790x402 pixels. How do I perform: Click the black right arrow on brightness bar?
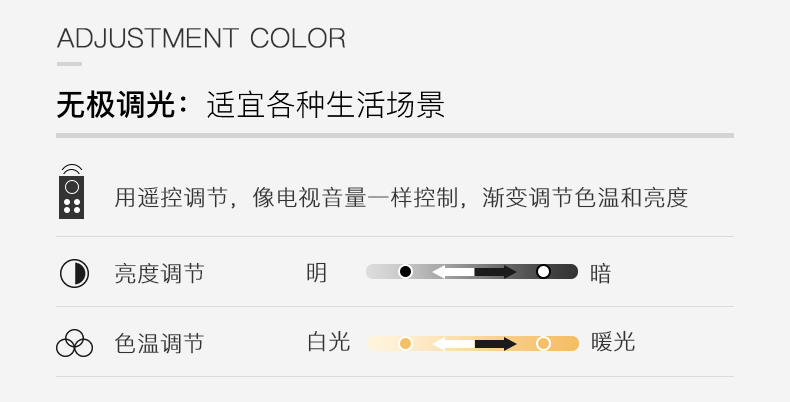click(496, 272)
